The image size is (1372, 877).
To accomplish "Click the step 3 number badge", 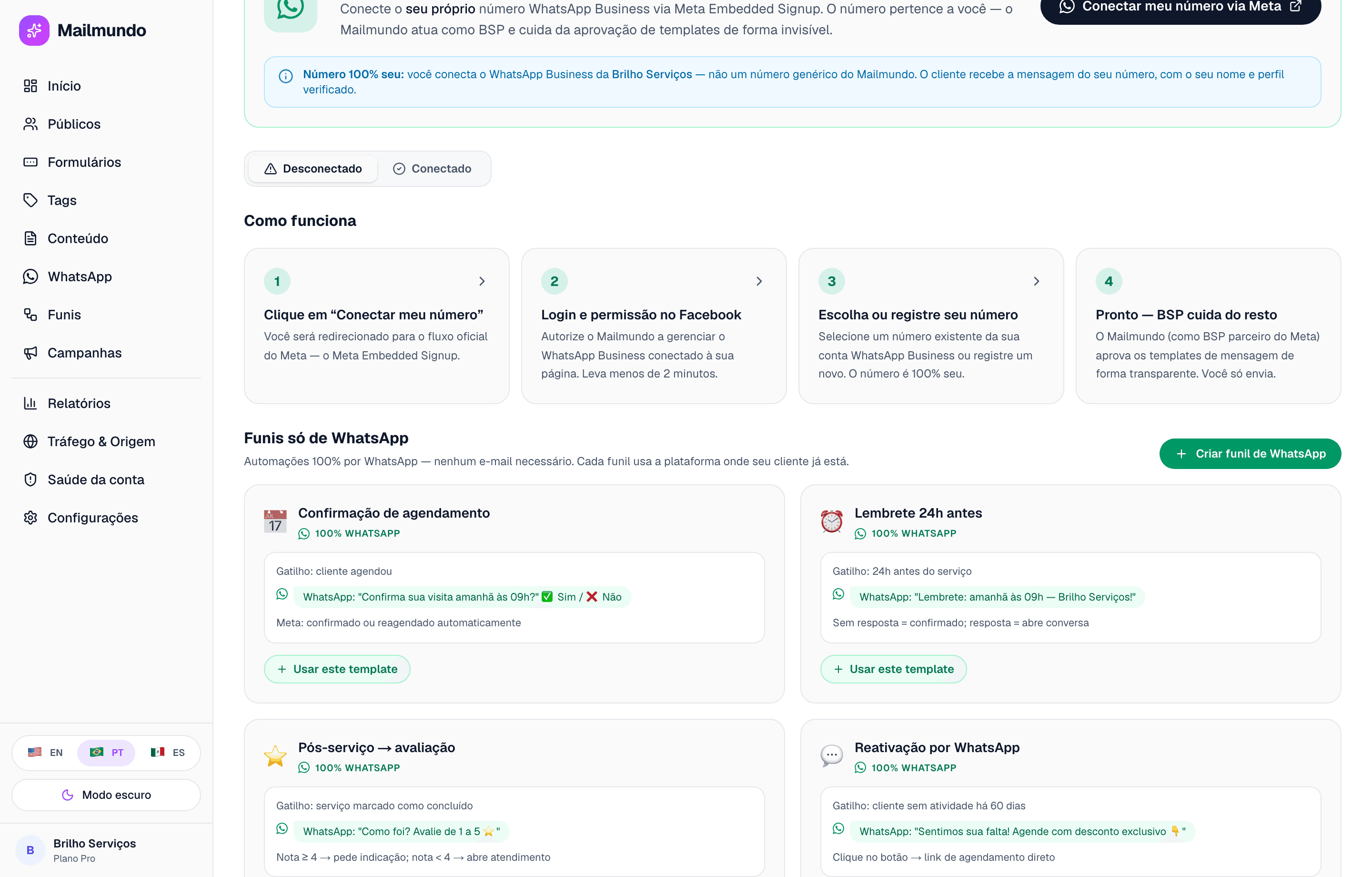I will point(832,281).
